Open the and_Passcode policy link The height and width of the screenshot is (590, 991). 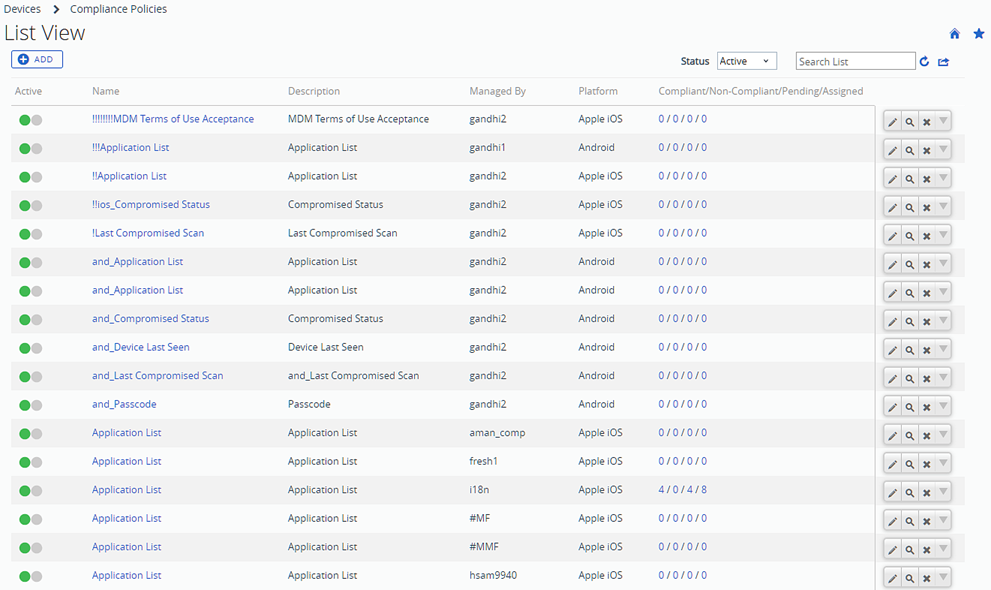pyautogui.click(x=124, y=404)
